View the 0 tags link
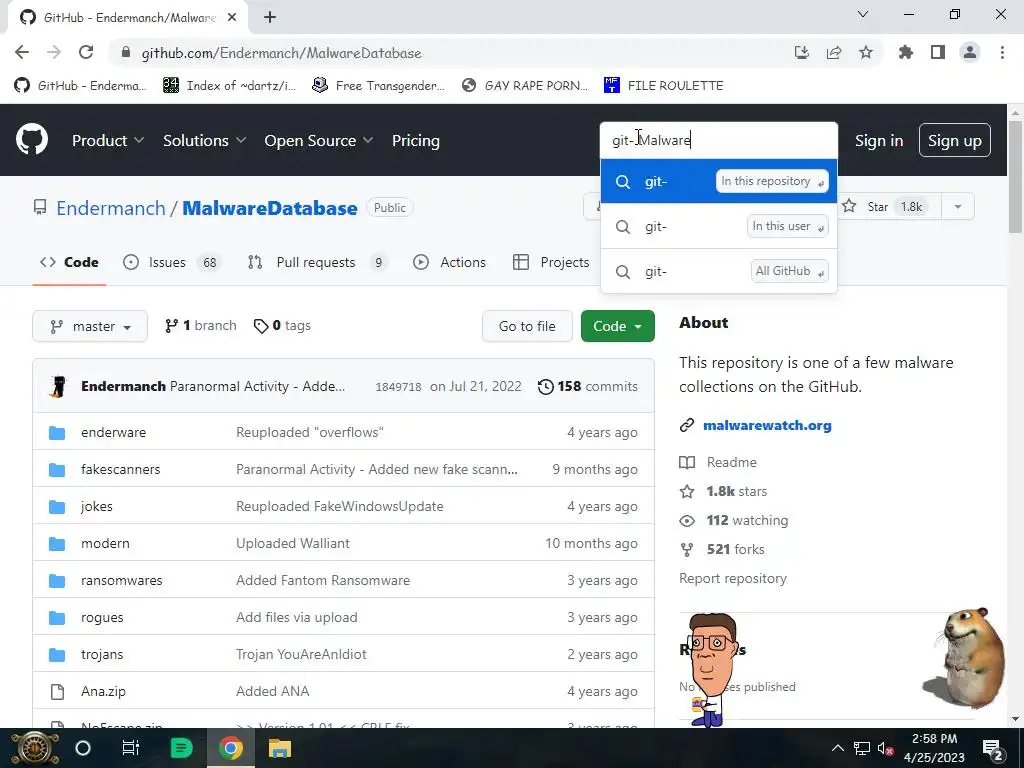The height and width of the screenshot is (768, 1024). point(283,325)
